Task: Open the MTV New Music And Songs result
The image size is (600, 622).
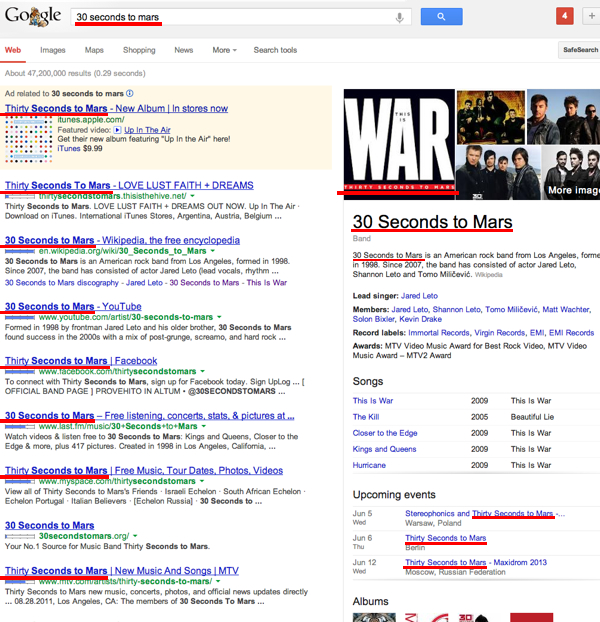Action: click(x=122, y=570)
